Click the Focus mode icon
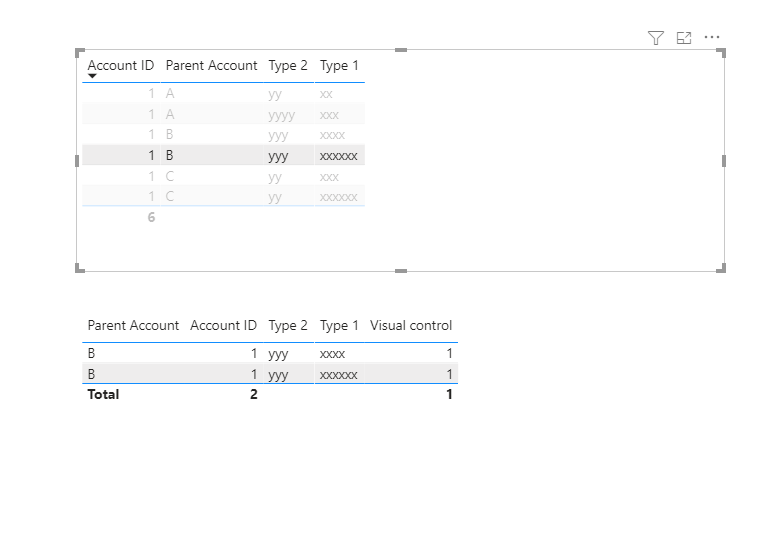Viewport: 761px width, 534px height. point(684,37)
